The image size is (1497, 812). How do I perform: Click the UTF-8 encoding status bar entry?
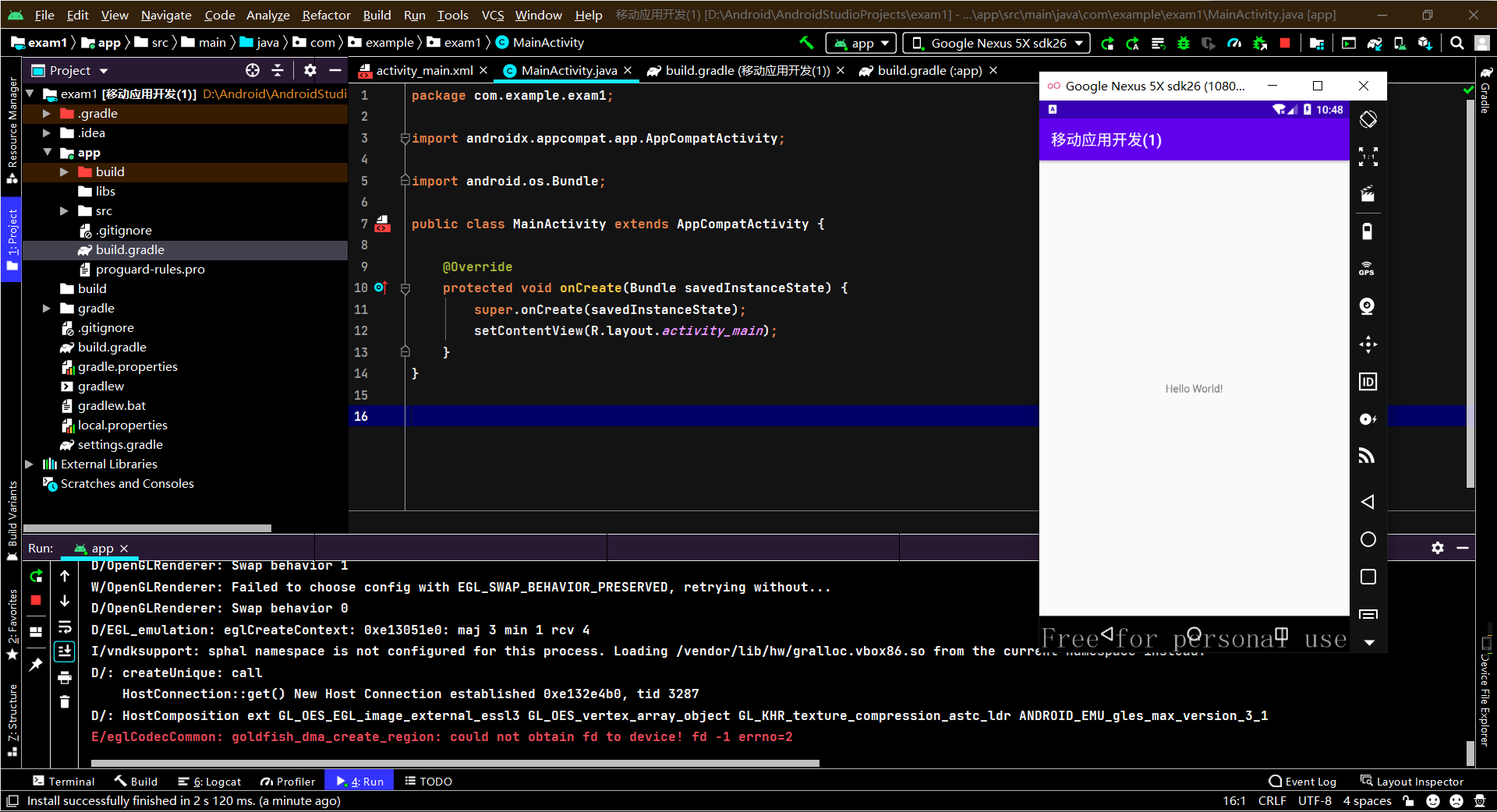click(x=1315, y=801)
